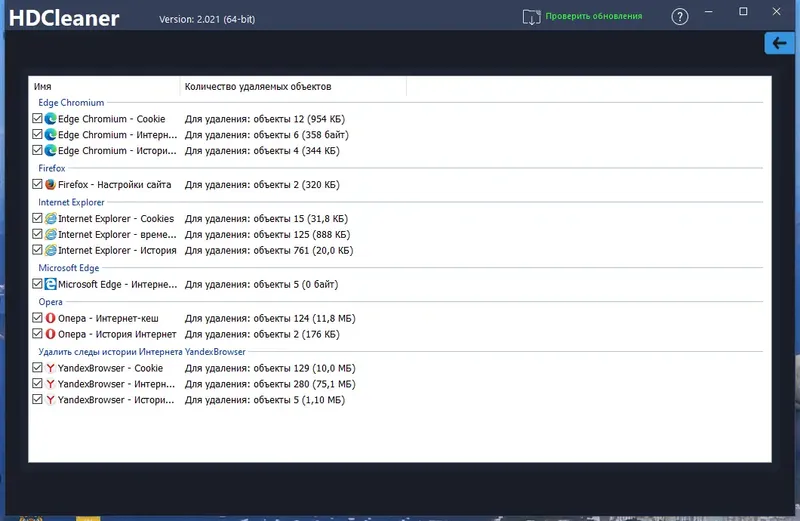This screenshot has height=521, width=800.
Task: Select the Edge Chromium - Cookie row label
Action: click(x=111, y=119)
